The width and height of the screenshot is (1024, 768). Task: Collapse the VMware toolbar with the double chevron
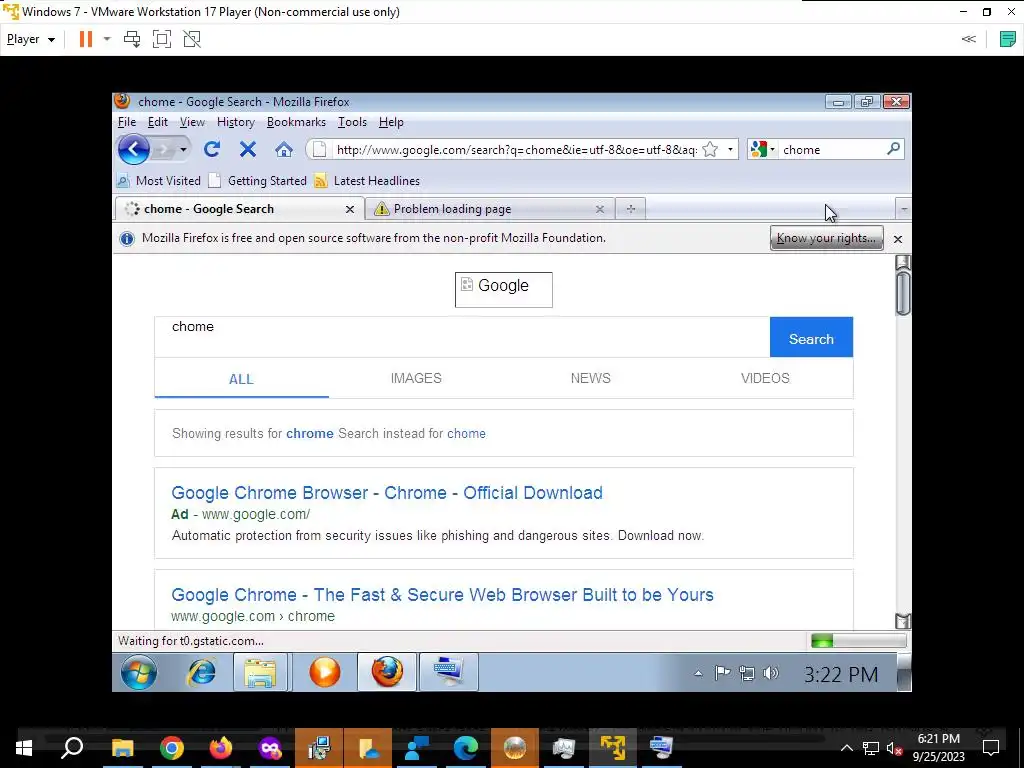pos(968,39)
